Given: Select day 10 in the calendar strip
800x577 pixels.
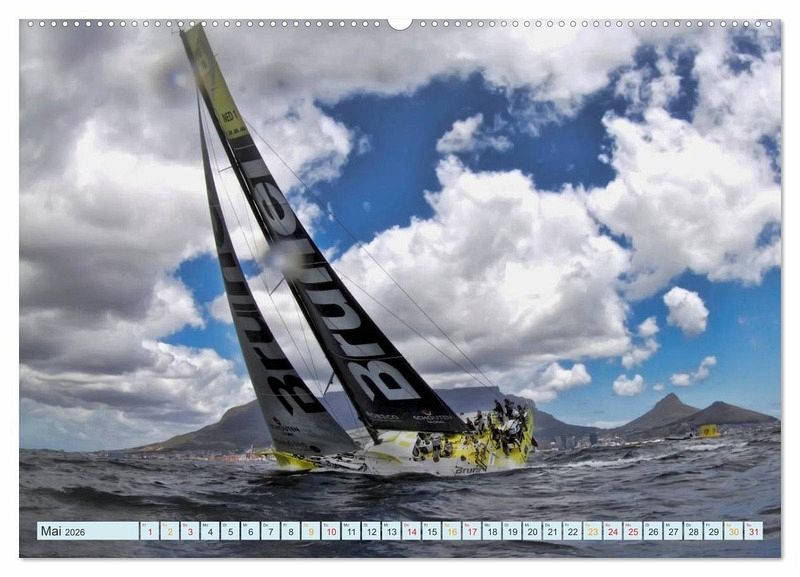Looking at the screenshot, I should point(330,531).
